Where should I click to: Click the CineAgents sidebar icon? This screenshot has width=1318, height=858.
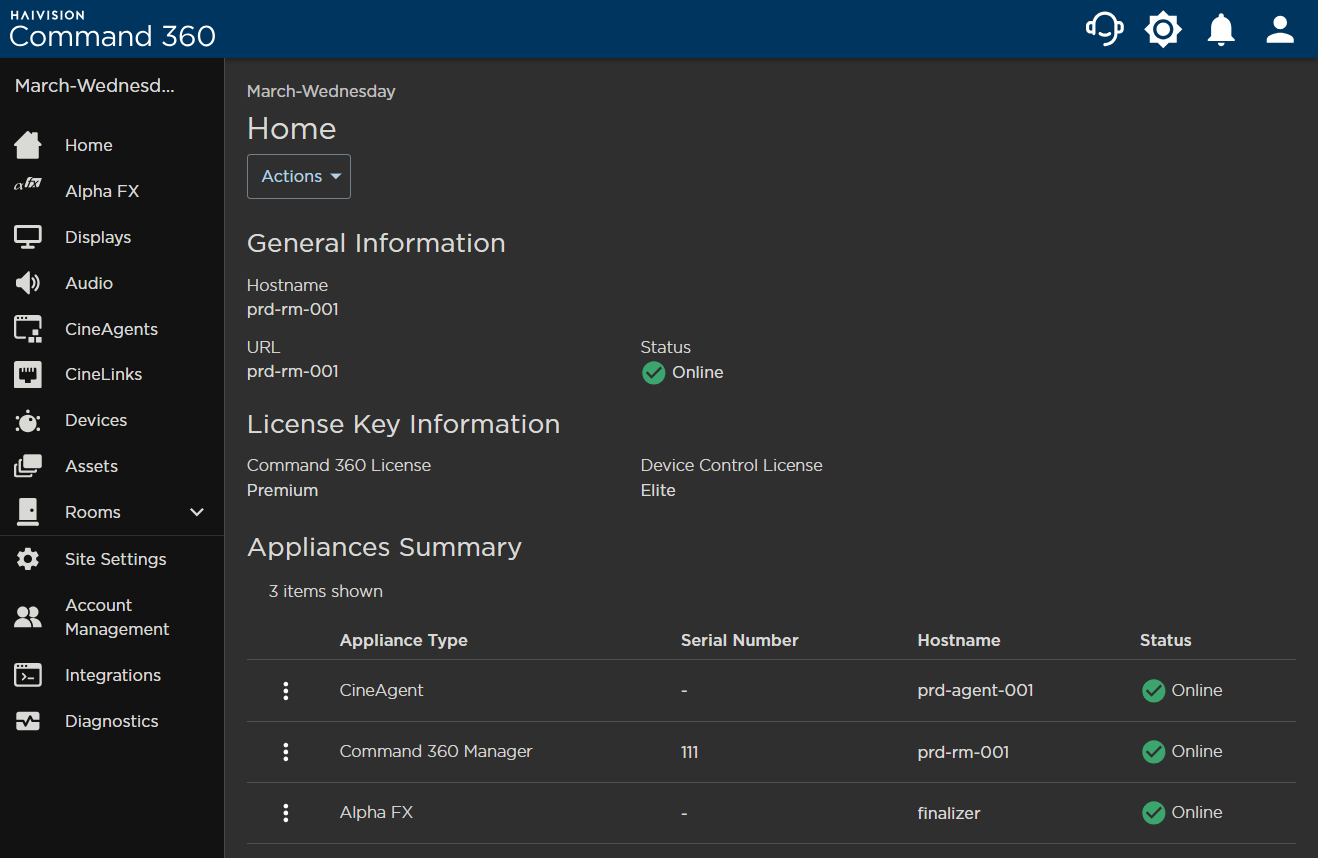[x=28, y=329]
